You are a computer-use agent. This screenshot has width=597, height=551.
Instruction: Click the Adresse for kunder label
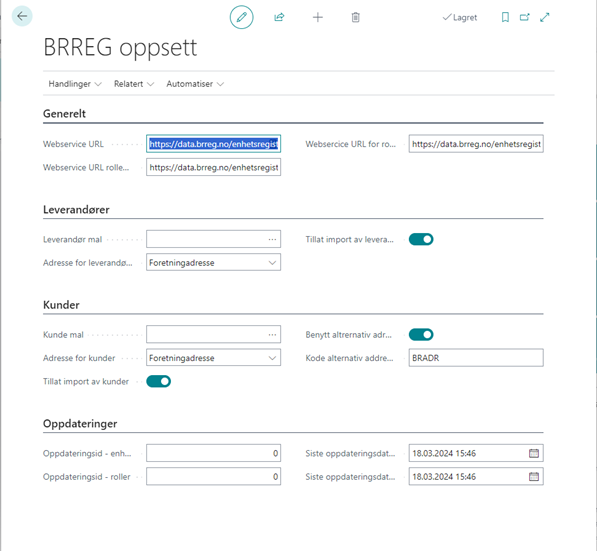[x=79, y=358]
